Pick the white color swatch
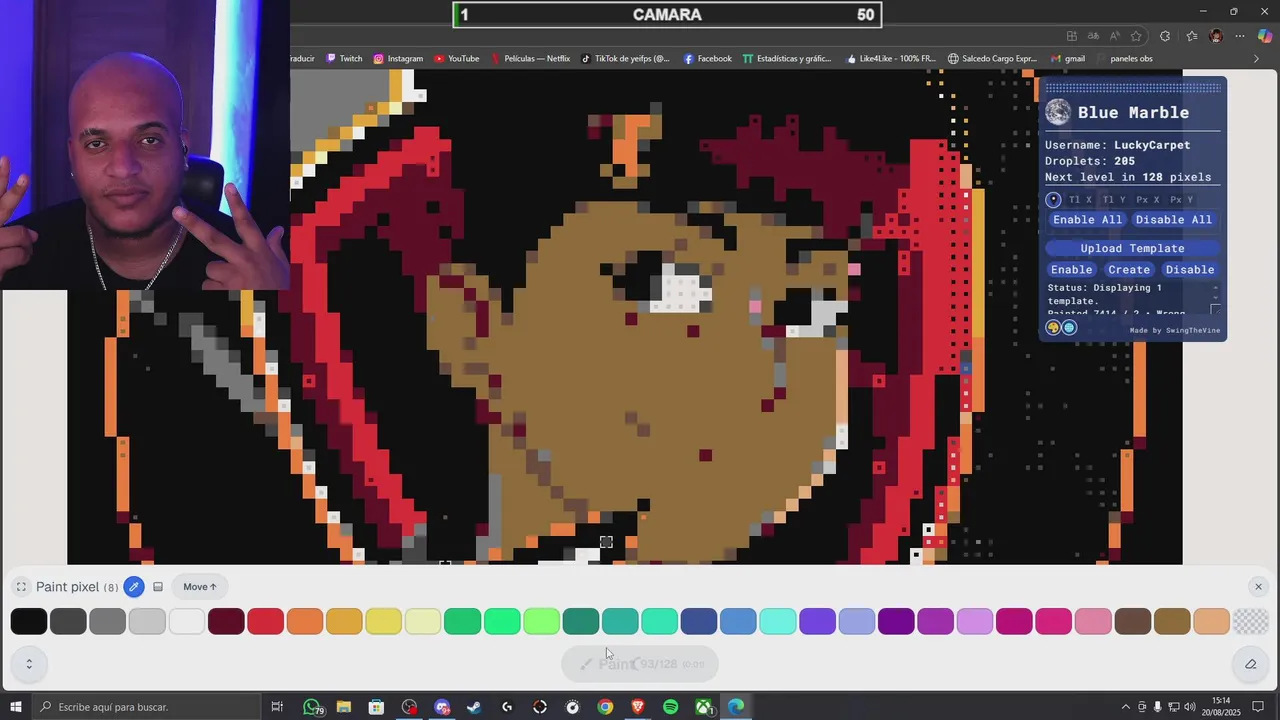Screen dimensions: 1280x720 [x=186, y=621]
